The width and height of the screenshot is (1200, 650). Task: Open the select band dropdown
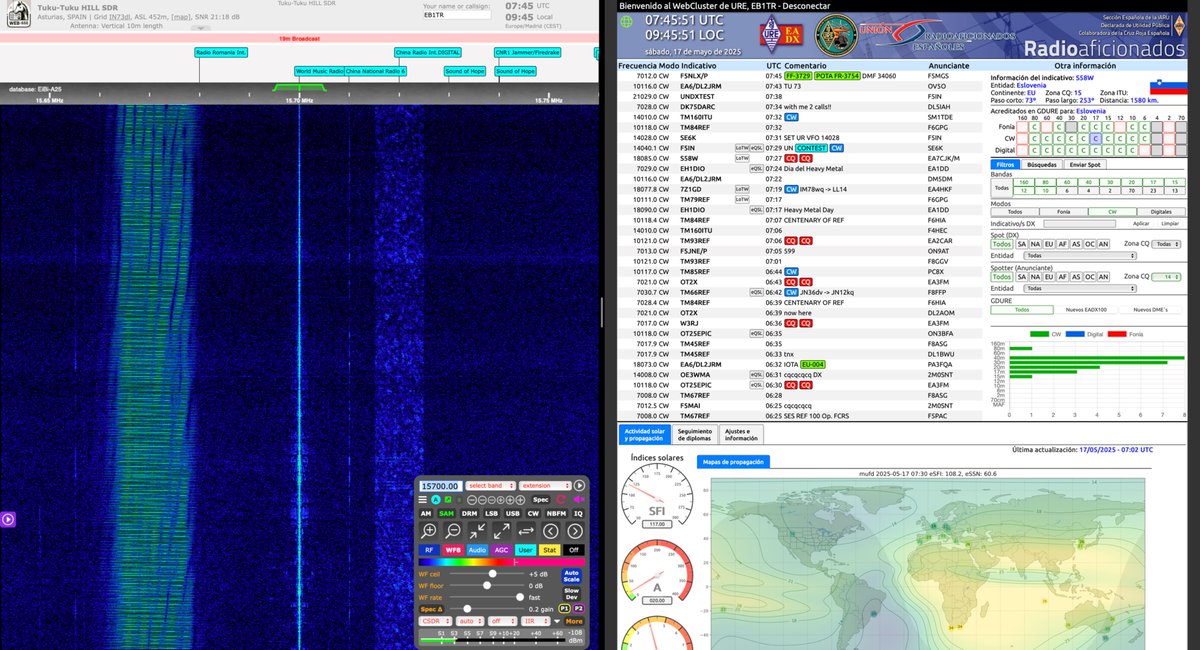(x=491, y=486)
